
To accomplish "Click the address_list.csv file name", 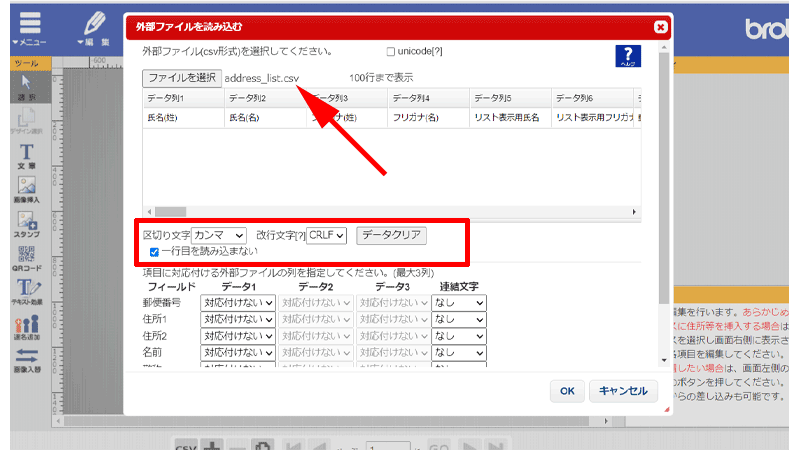I will pyautogui.click(x=262, y=79).
